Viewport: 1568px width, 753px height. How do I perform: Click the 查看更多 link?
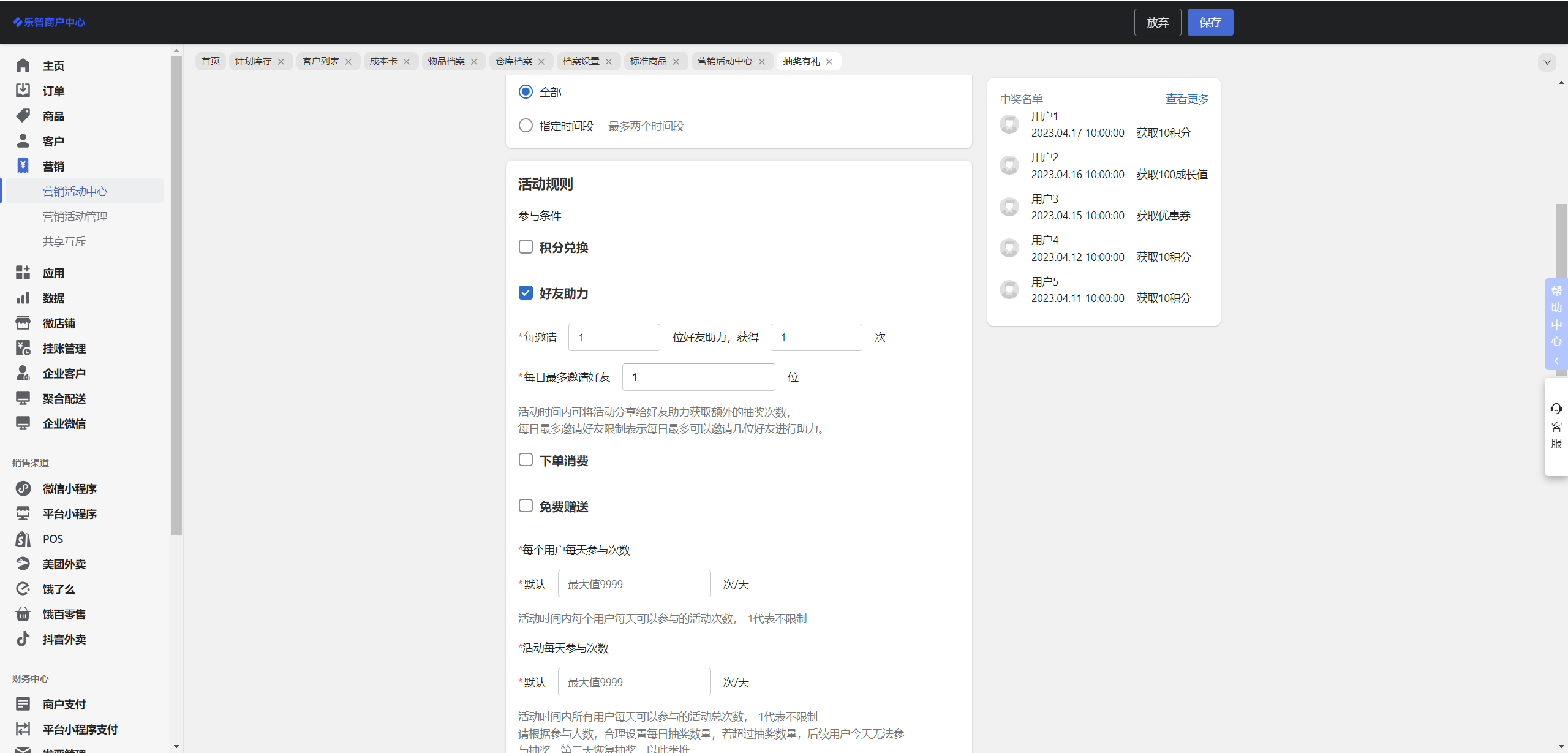click(x=1186, y=99)
